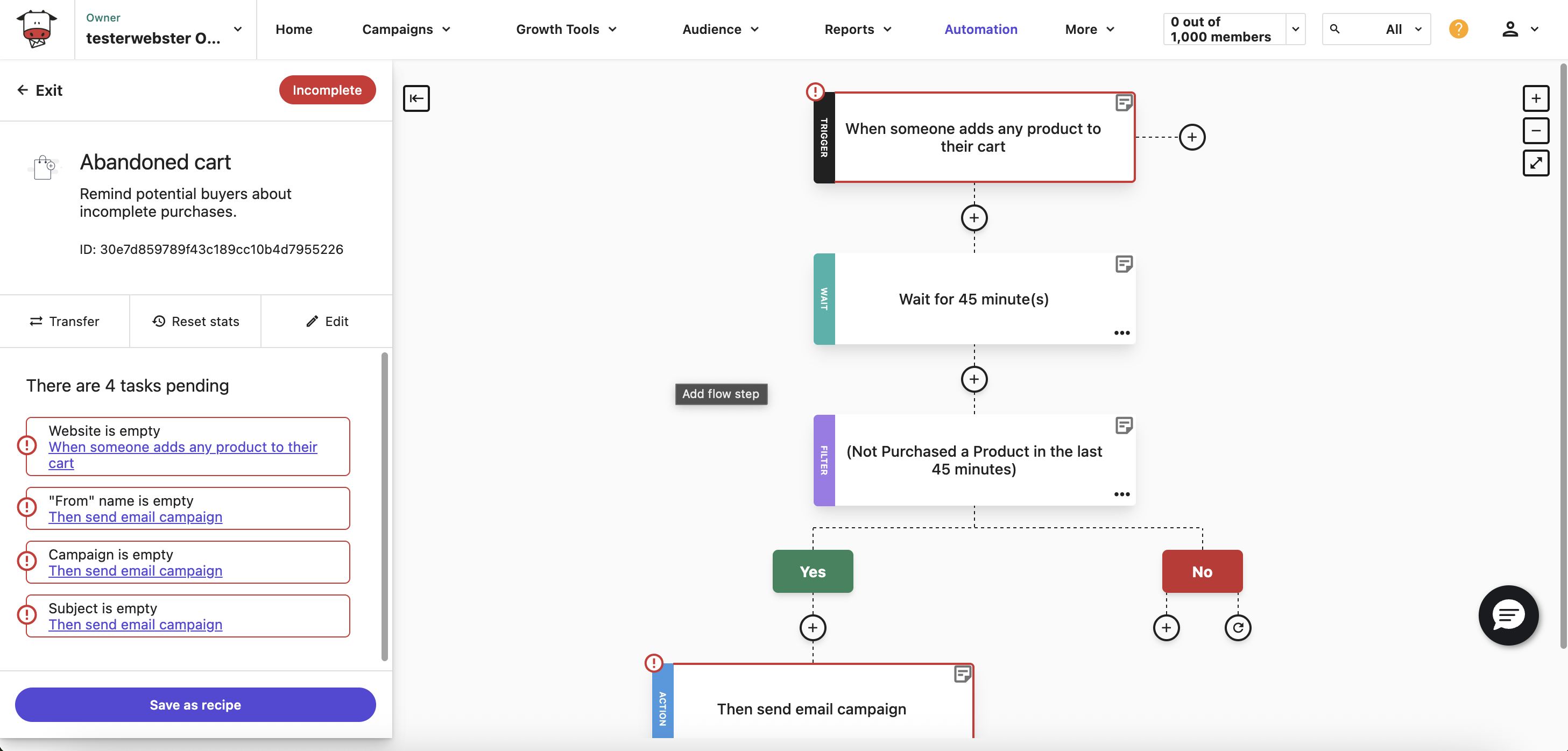Click the search icon in the top bar
1568x751 pixels.
pos(1336,29)
